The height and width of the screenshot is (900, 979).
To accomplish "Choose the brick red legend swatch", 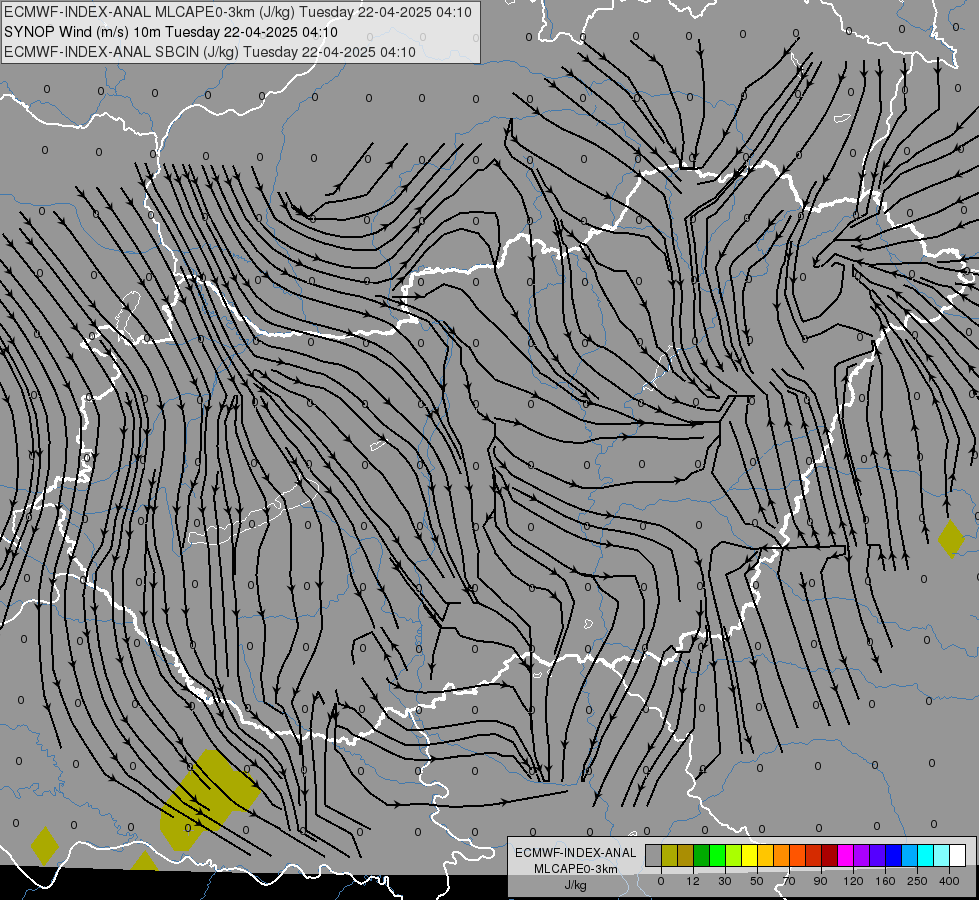I will [x=814, y=855].
